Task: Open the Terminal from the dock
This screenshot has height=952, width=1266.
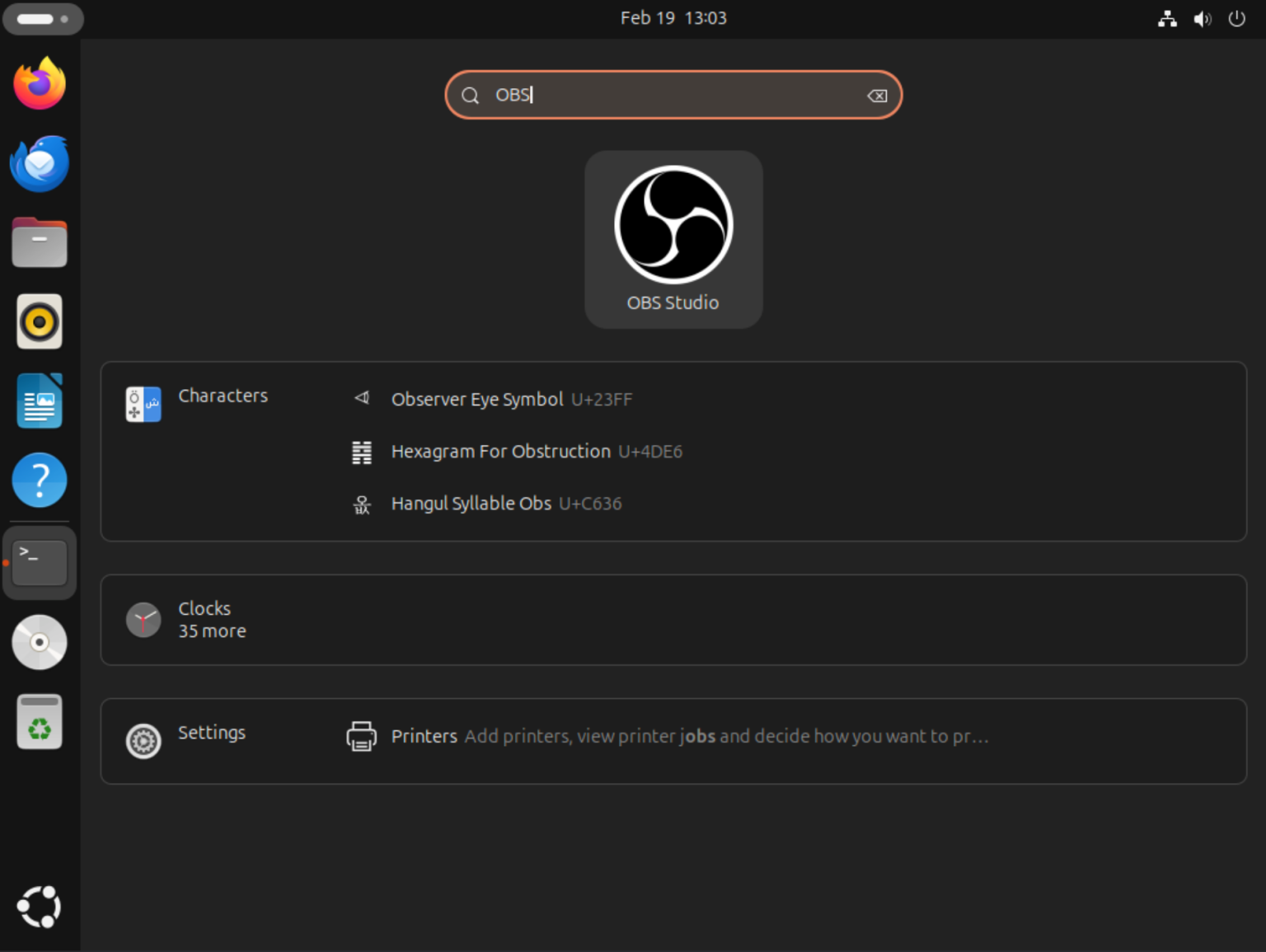Action: pyautogui.click(x=39, y=563)
